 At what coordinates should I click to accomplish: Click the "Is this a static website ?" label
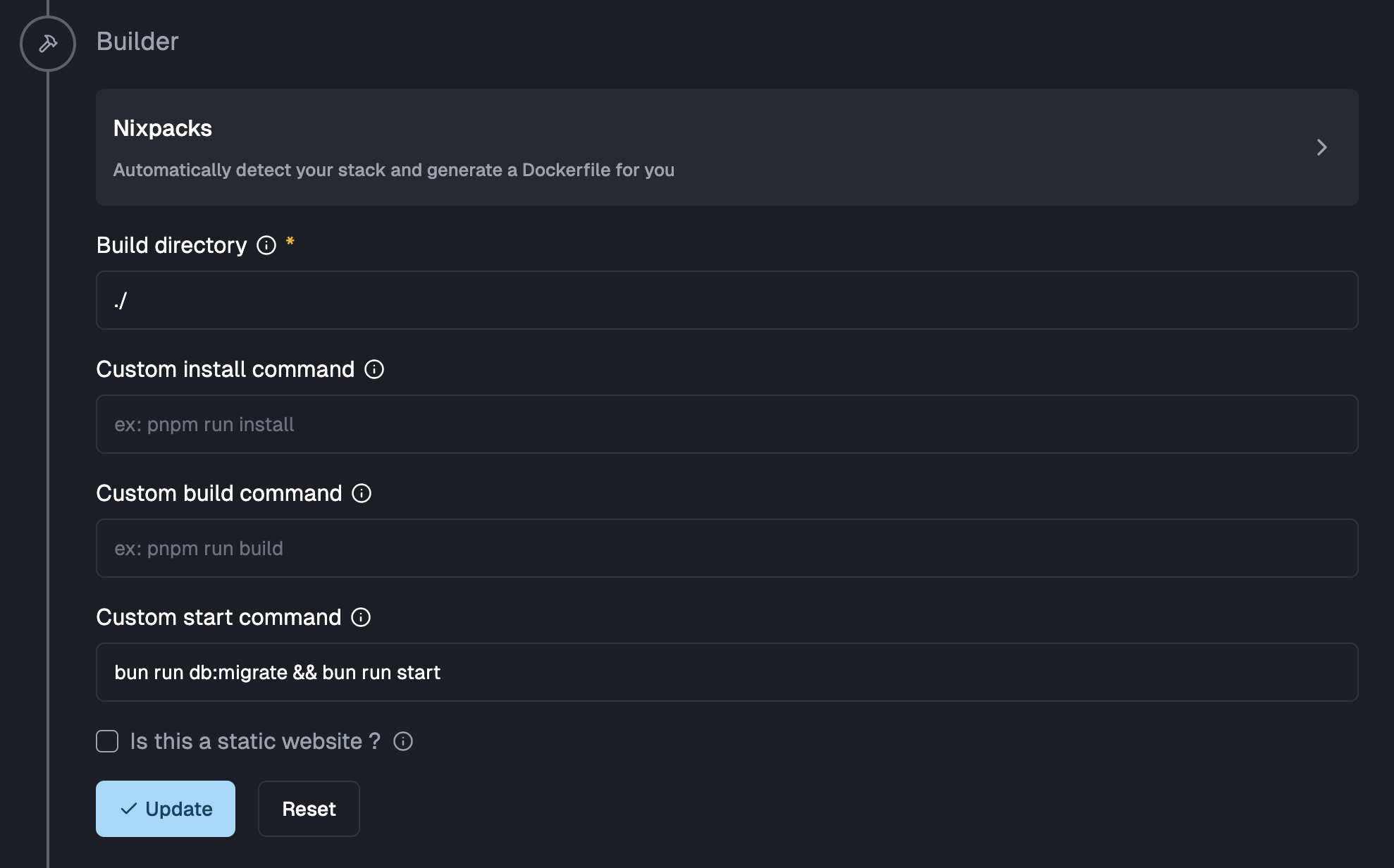(255, 741)
